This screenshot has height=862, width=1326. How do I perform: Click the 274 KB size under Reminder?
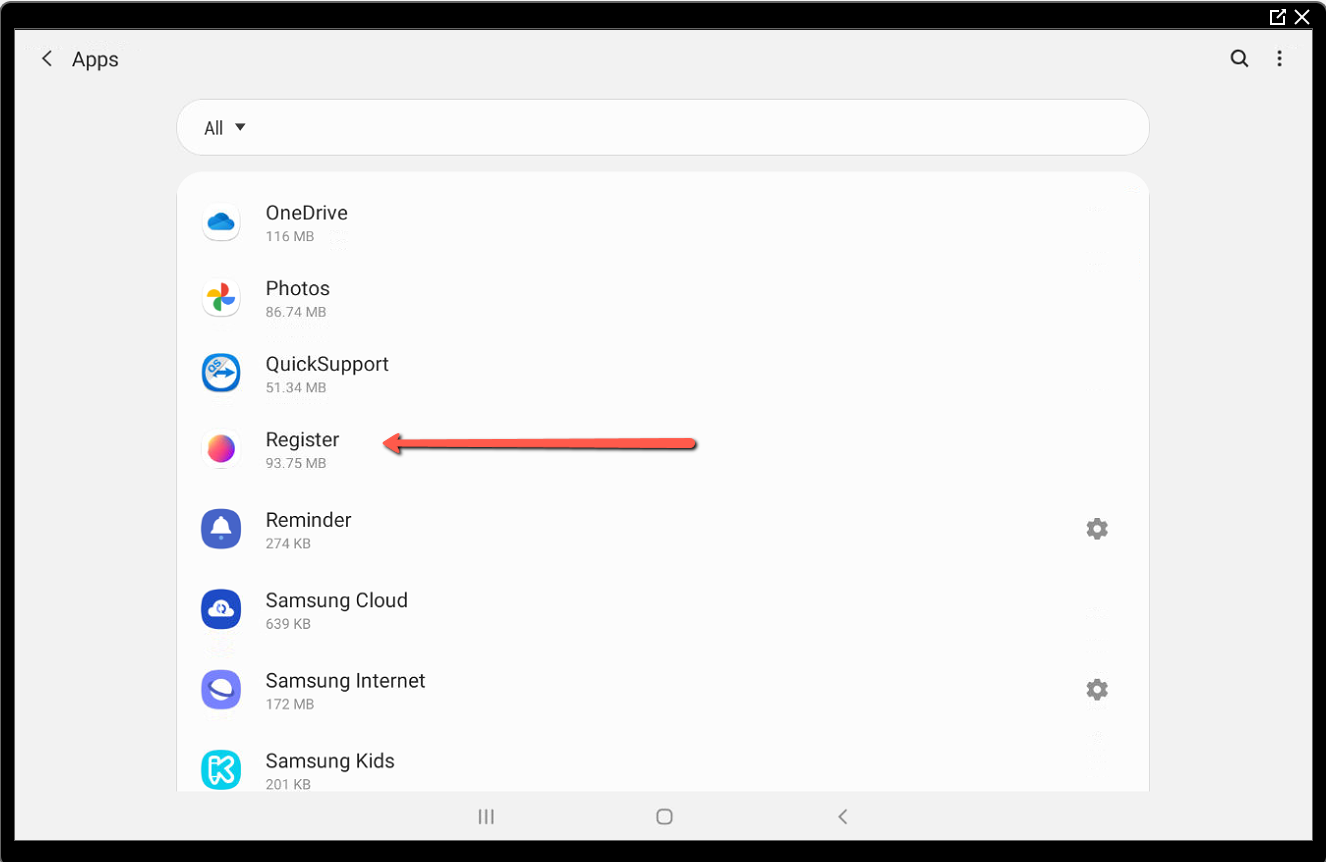[x=288, y=544]
